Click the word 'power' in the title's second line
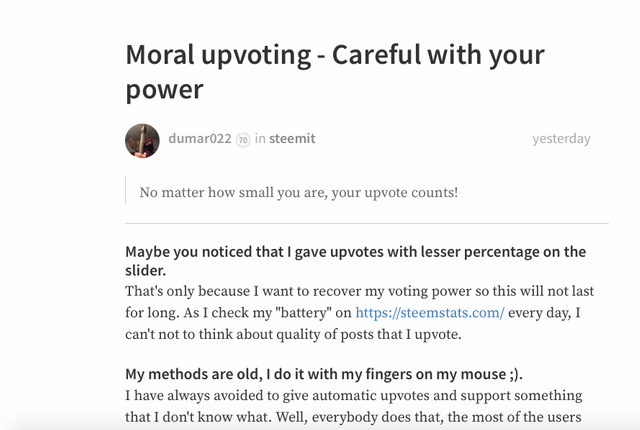The image size is (640, 430). click(x=164, y=90)
